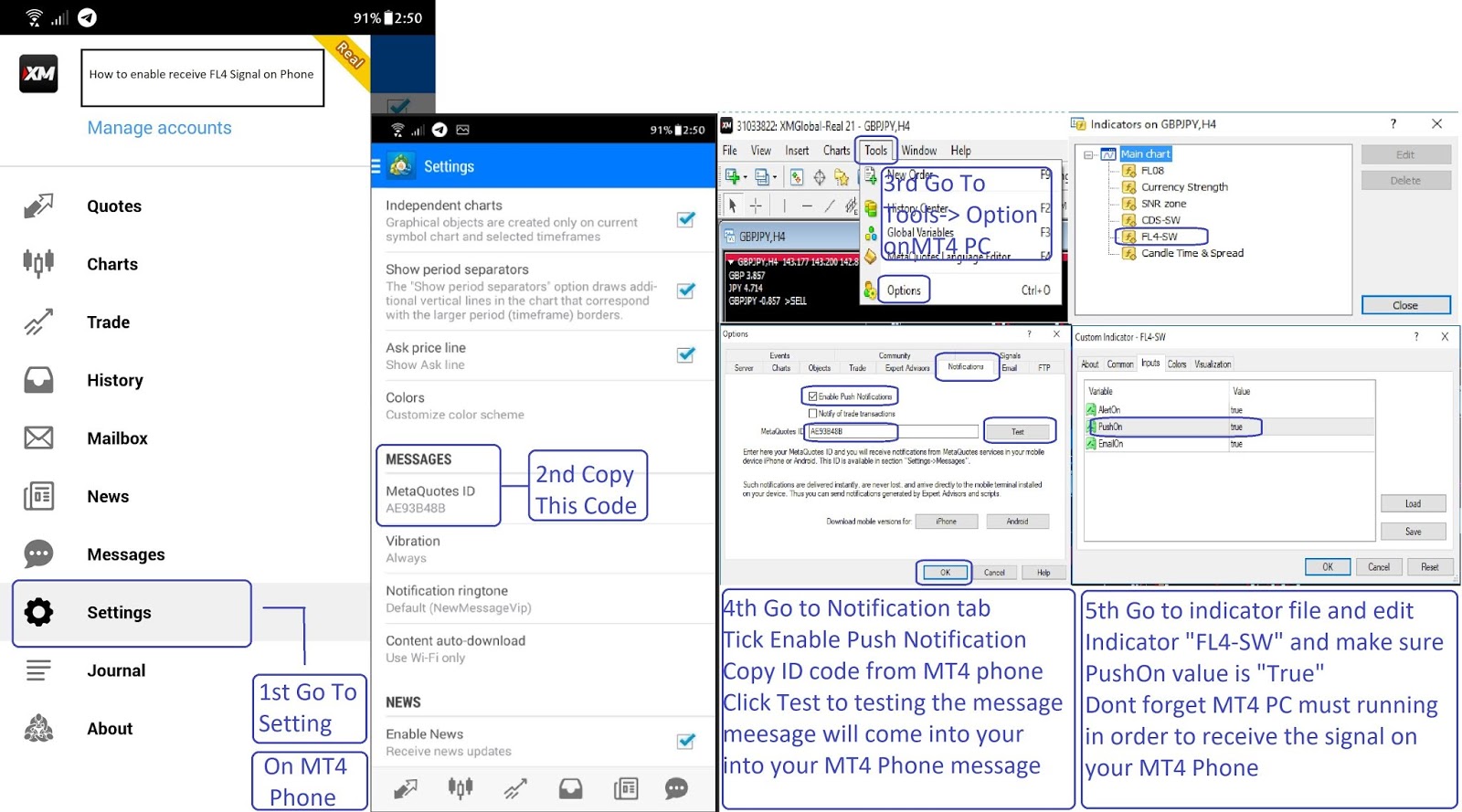Click iPhone download button

(x=947, y=522)
